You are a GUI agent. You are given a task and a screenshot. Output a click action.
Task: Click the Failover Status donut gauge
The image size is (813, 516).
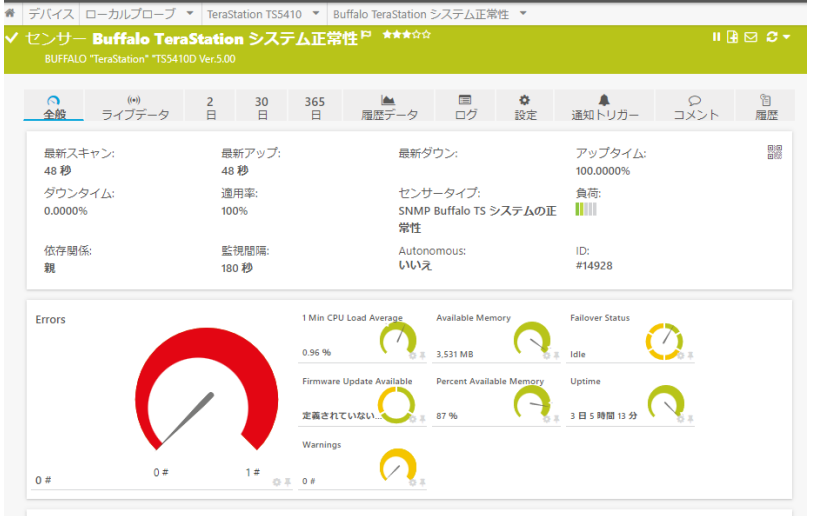[x=664, y=341]
